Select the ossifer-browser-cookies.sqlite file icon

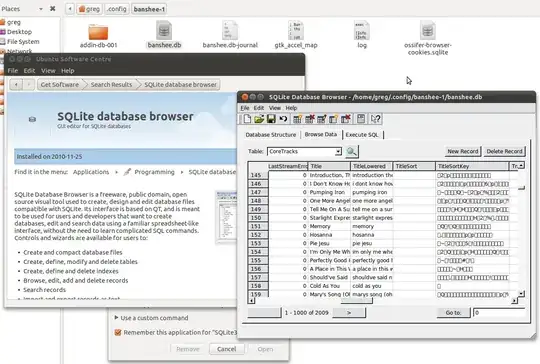click(427, 31)
